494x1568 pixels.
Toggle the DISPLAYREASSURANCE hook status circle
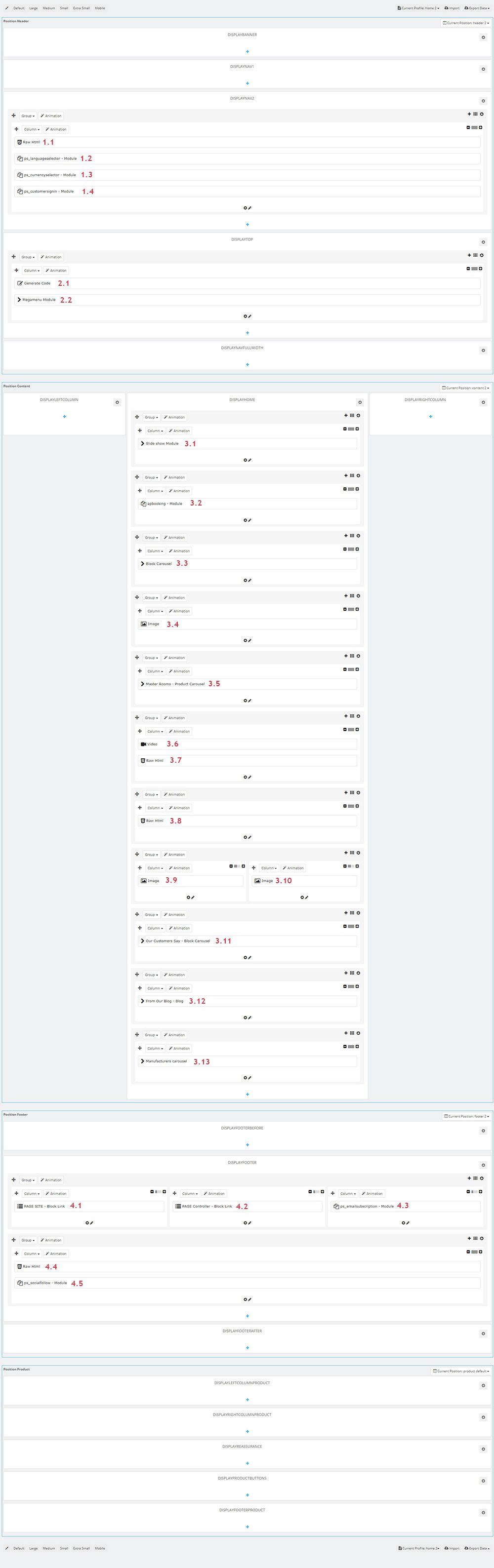point(484,1449)
